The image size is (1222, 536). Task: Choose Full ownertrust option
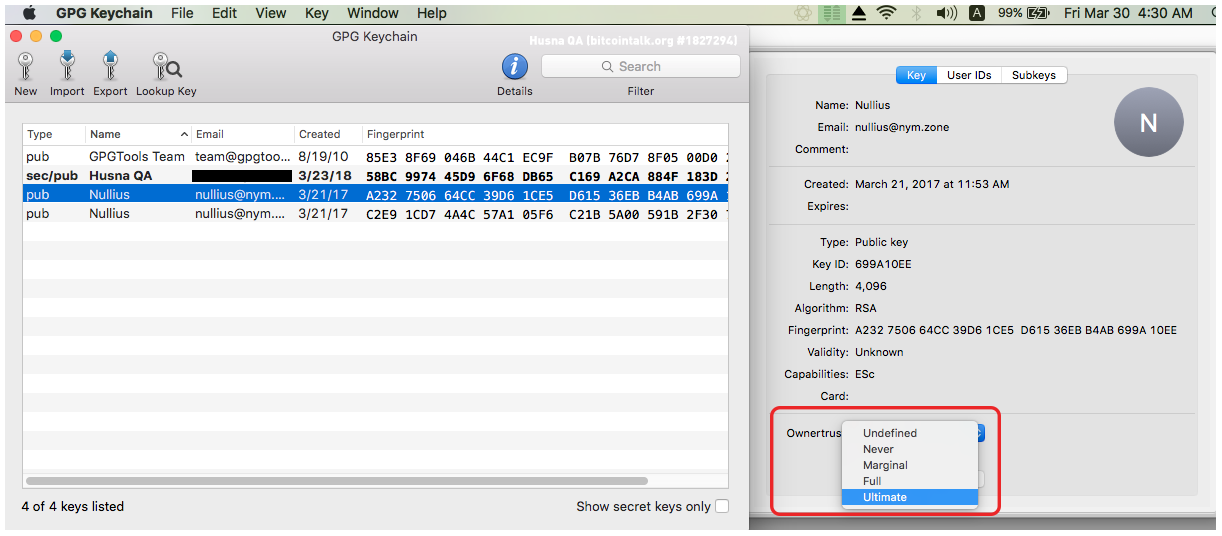910,481
